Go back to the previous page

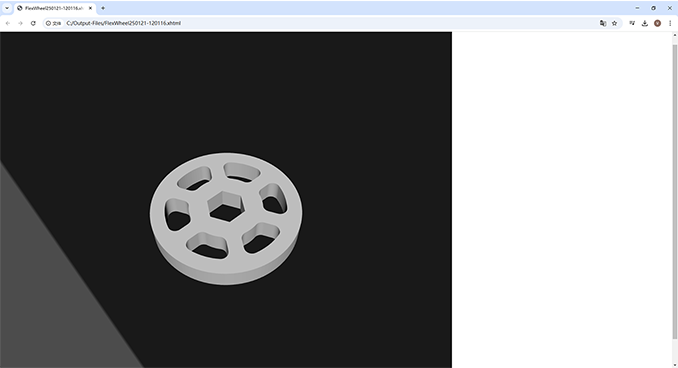coord(8,23)
